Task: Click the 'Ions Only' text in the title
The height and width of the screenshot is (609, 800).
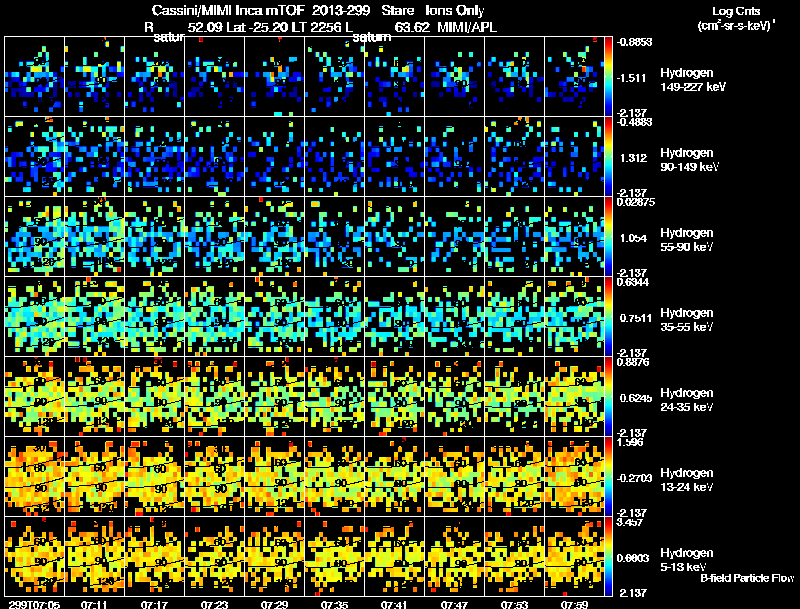Action: point(455,11)
